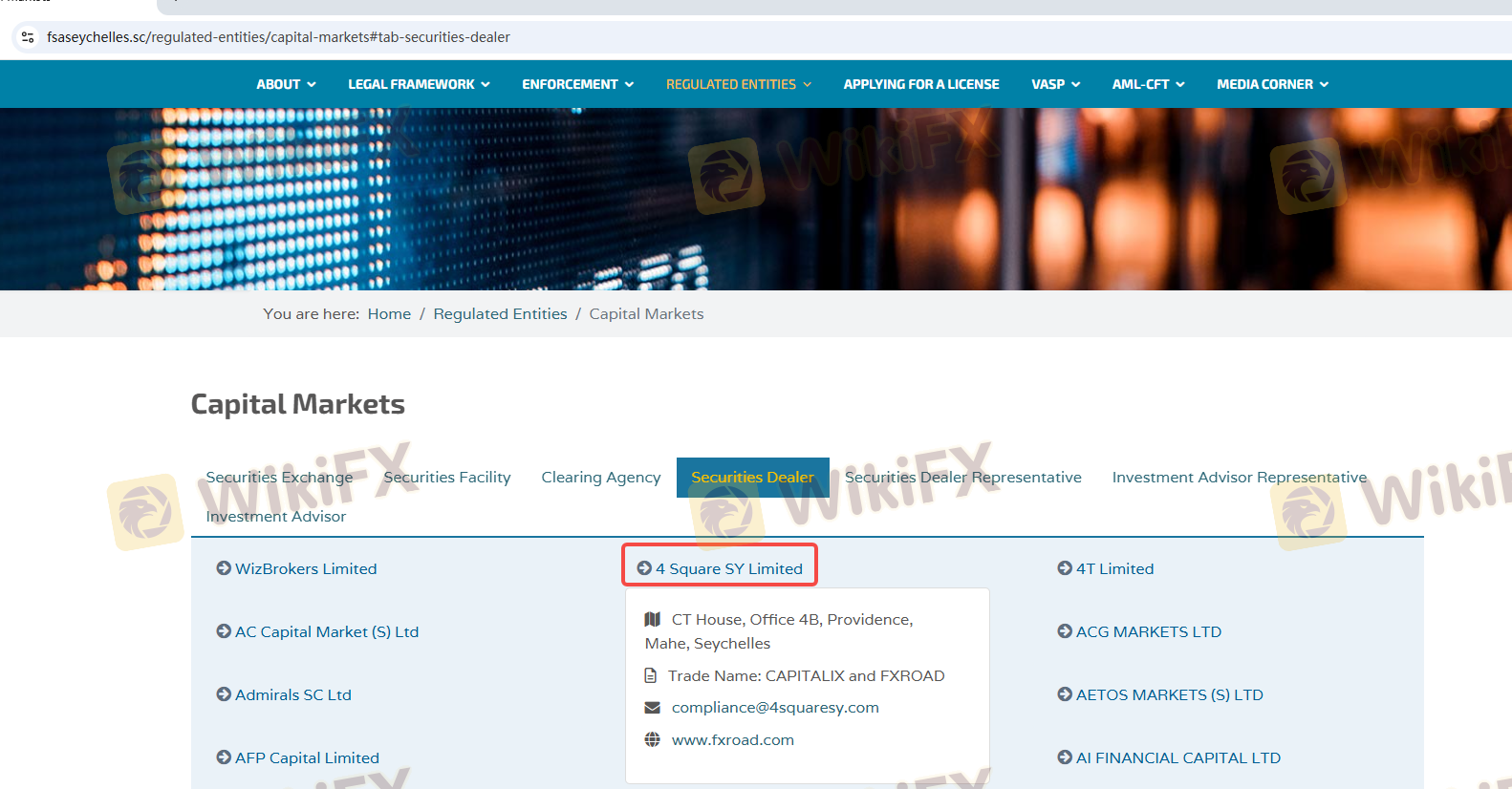Click arrow icon beside Admirals SC Ltd
The height and width of the screenshot is (789, 1512).
point(224,694)
